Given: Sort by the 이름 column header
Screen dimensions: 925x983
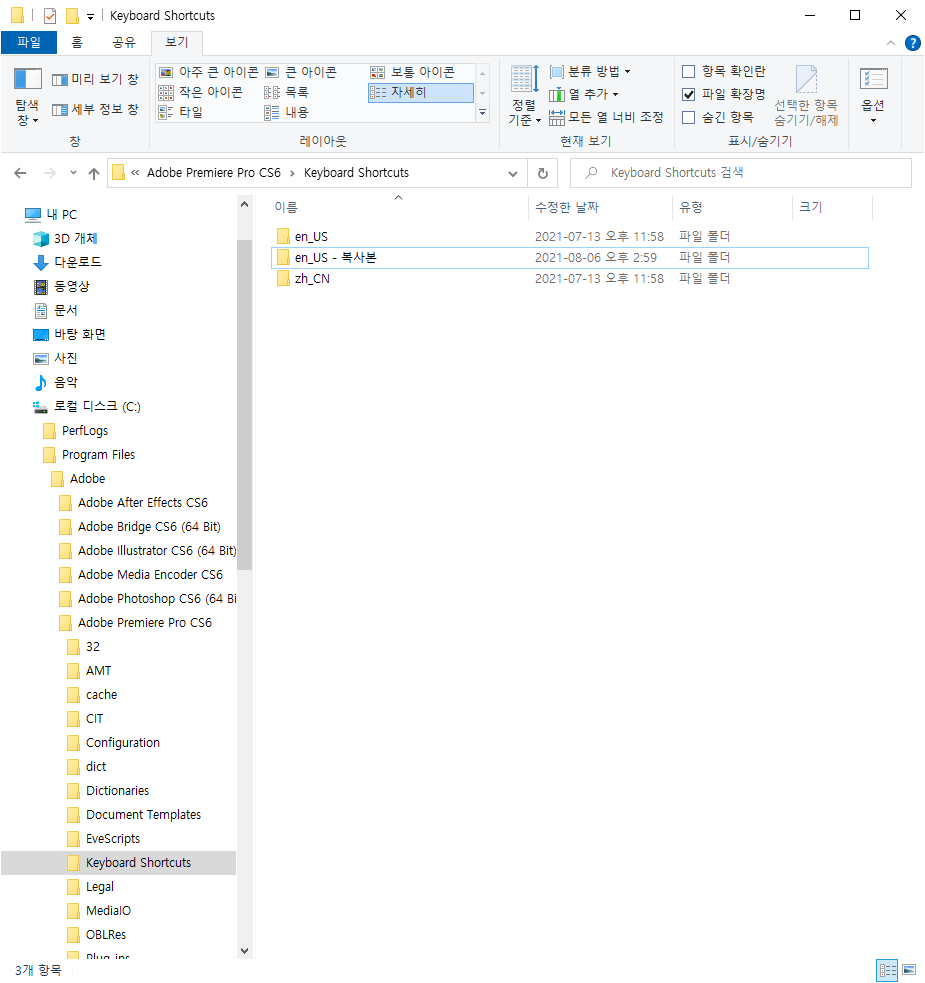Looking at the screenshot, I should [399, 207].
